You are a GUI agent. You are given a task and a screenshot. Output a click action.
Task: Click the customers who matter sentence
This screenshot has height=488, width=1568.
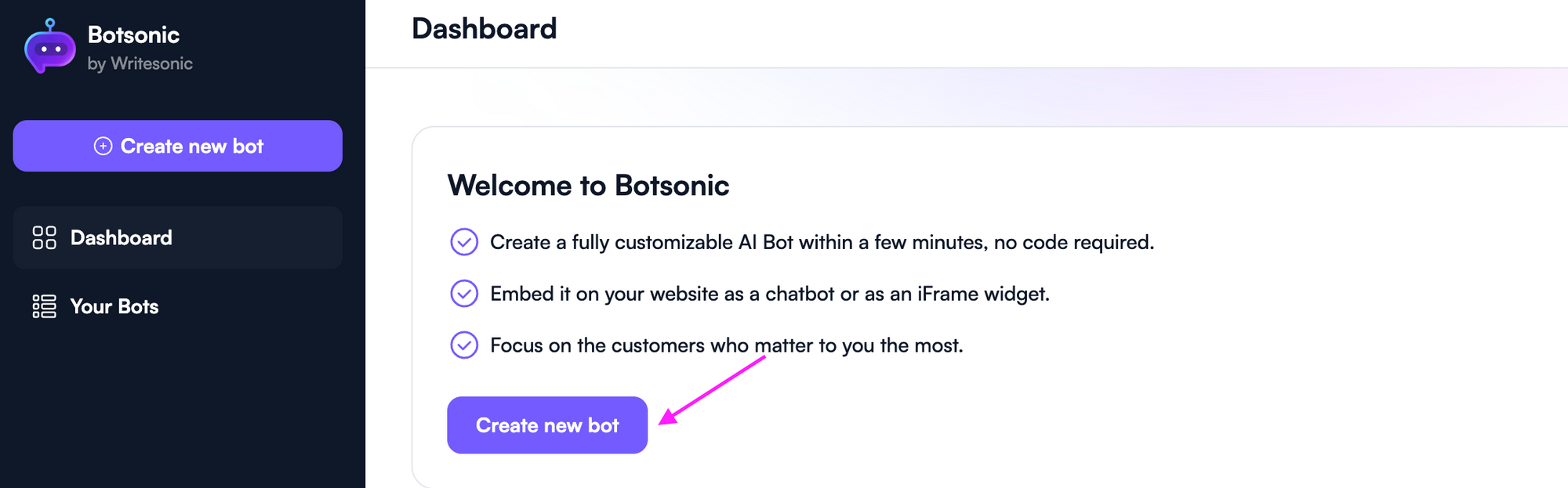tap(726, 345)
